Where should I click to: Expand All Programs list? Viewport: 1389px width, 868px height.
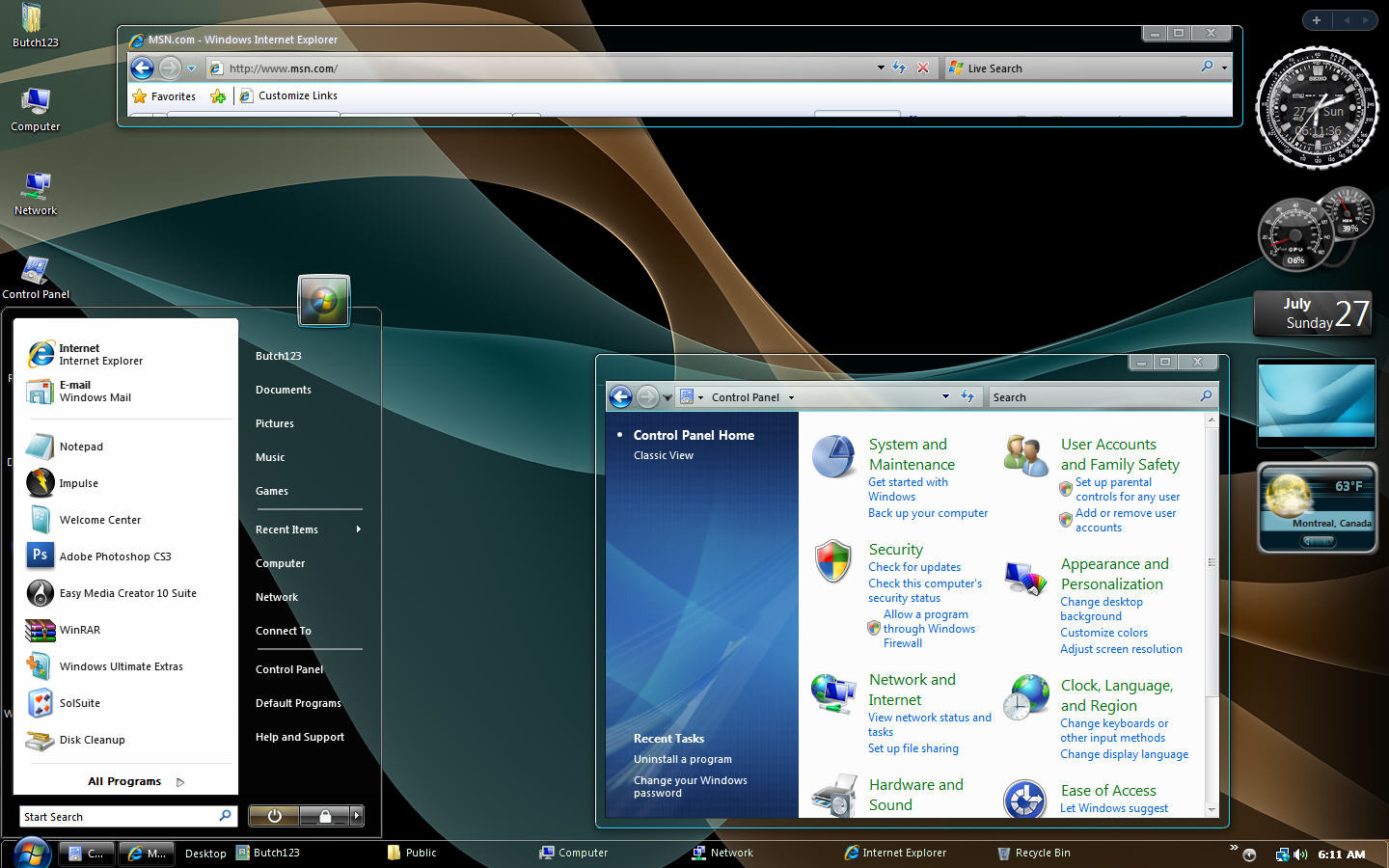pos(135,781)
